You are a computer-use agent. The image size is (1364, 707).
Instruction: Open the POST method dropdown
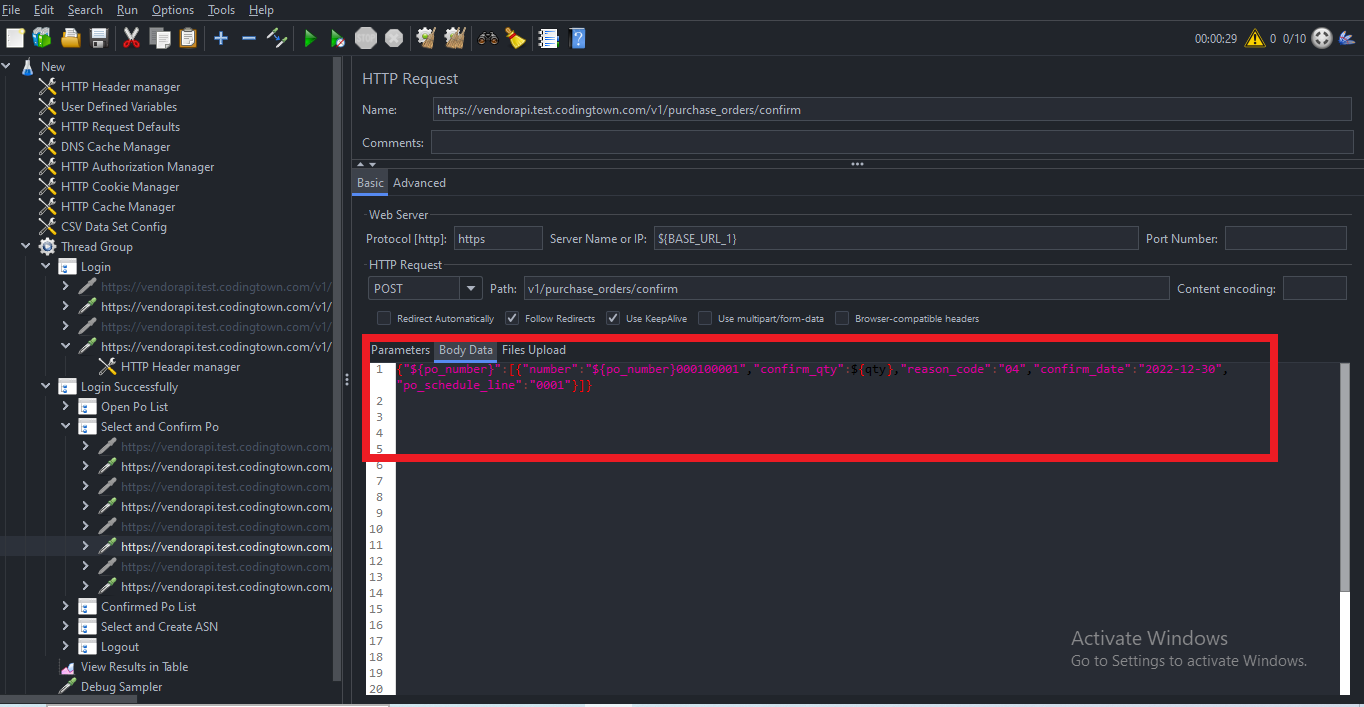470,288
